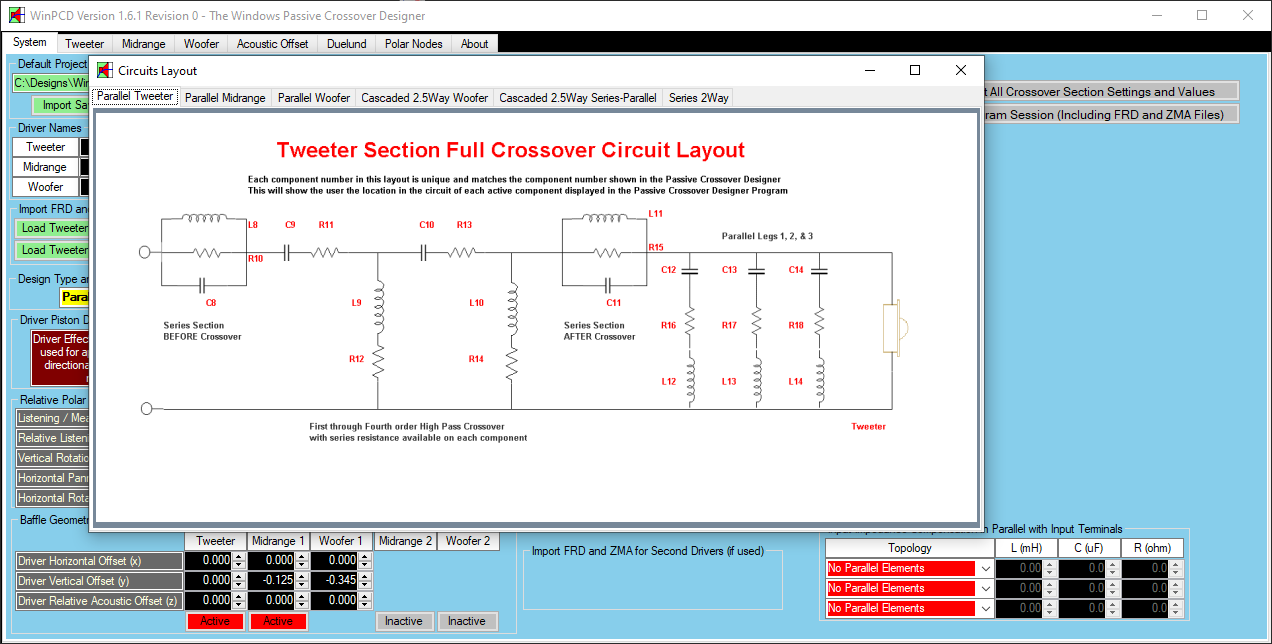Close the Circuits Layout window

960,70
